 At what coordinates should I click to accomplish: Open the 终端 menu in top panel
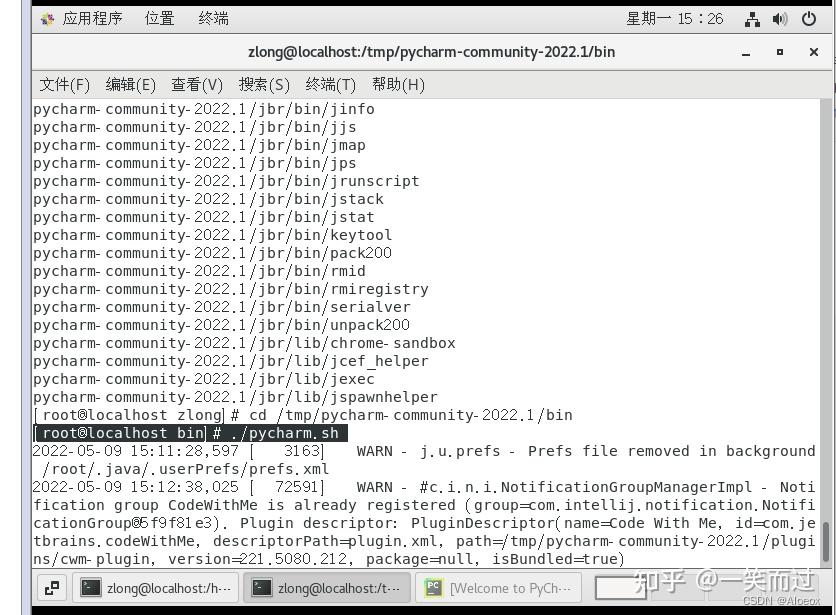click(x=214, y=17)
